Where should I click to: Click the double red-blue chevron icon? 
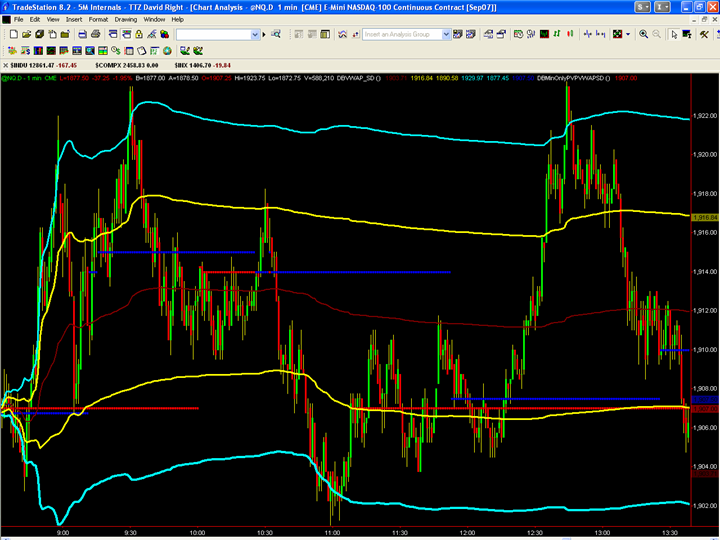[x=343, y=34]
